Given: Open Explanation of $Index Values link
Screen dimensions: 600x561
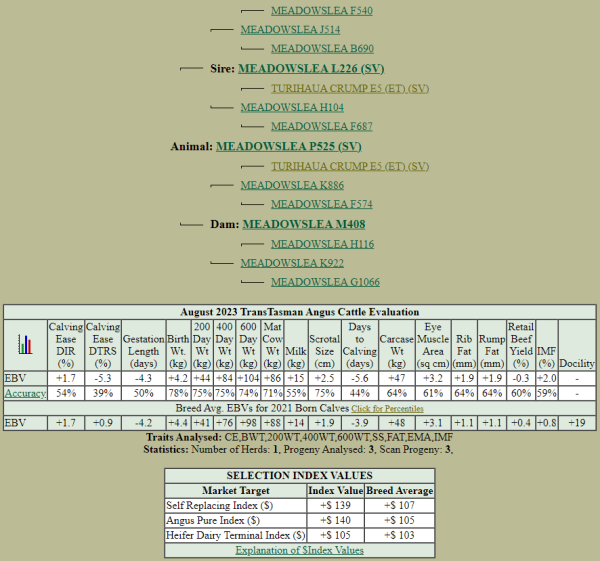Looking at the screenshot, I should click(x=300, y=550).
